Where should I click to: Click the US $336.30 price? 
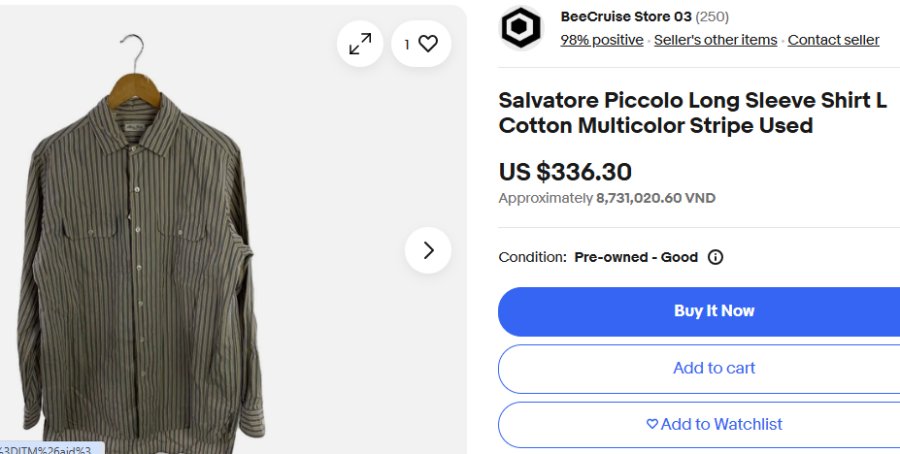click(565, 172)
